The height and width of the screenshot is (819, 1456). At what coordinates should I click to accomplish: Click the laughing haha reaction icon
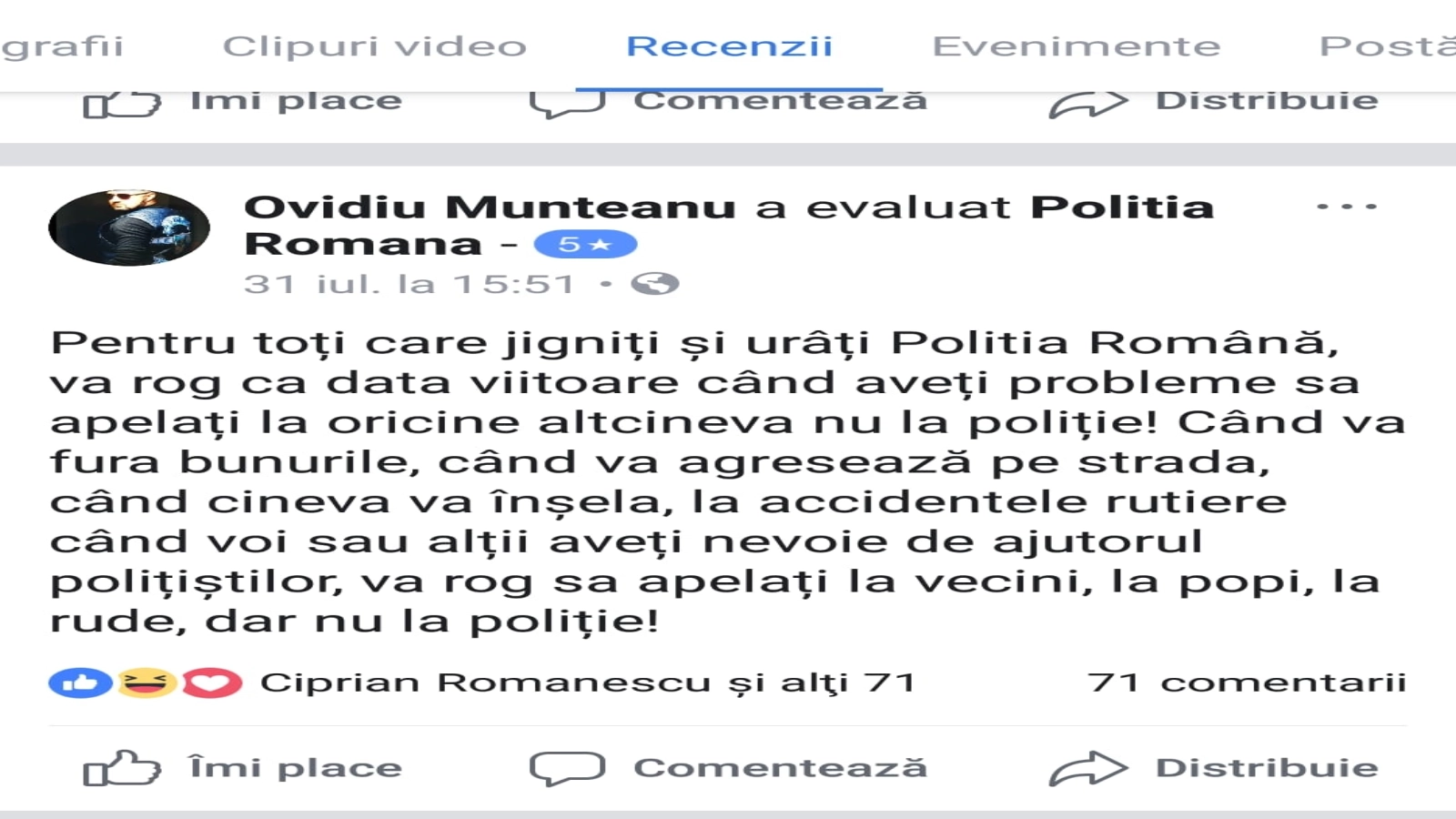(x=147, y=682)
